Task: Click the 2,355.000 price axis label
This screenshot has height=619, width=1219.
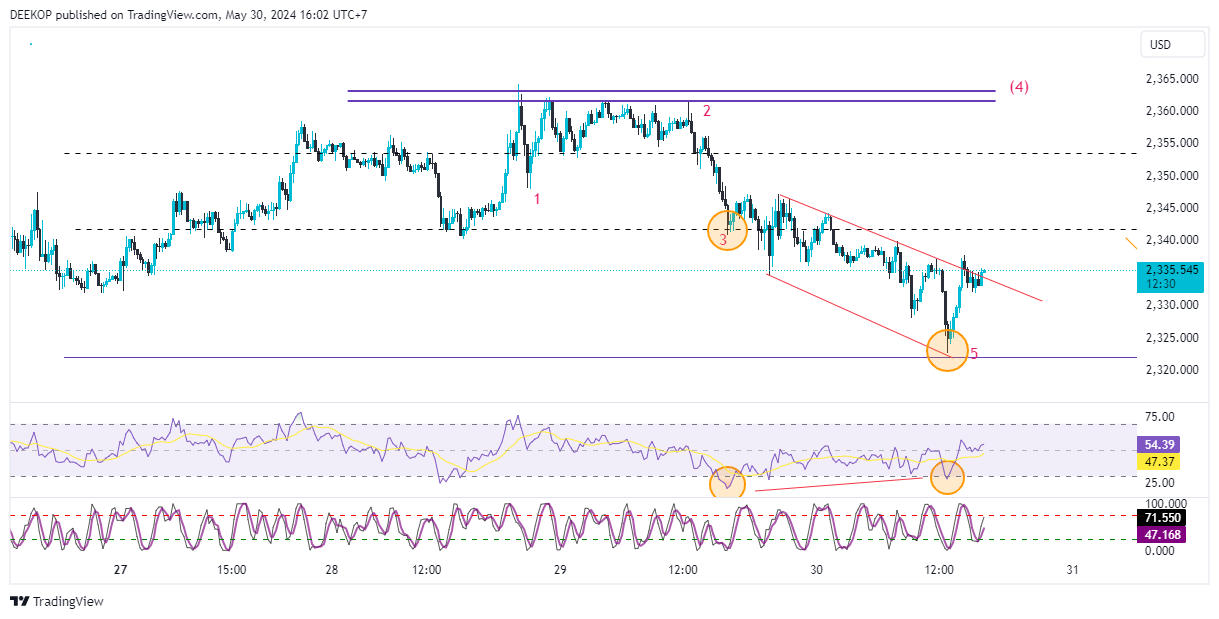Action: 1173,143
